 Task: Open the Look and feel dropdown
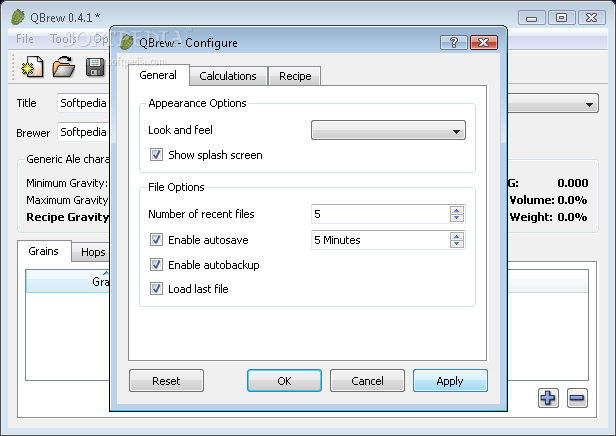pos(388,130)
